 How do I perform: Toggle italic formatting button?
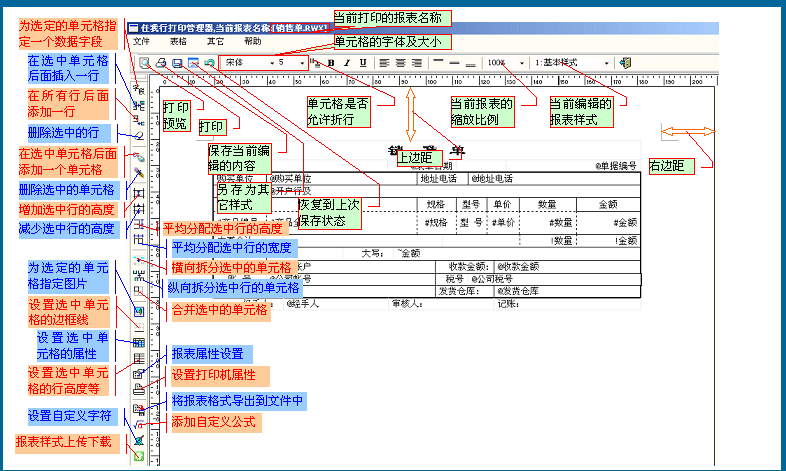(x=347, y=63)
